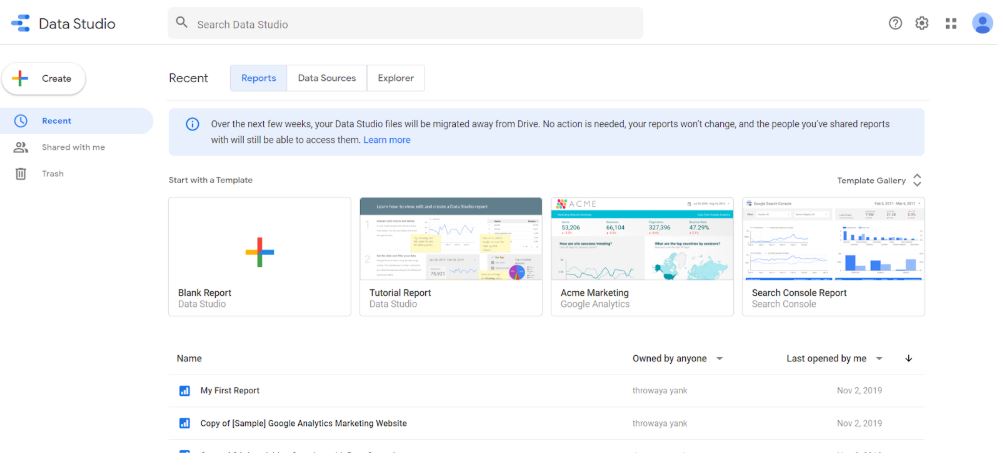Select Shared with me in sidebar

coord(76,147)
